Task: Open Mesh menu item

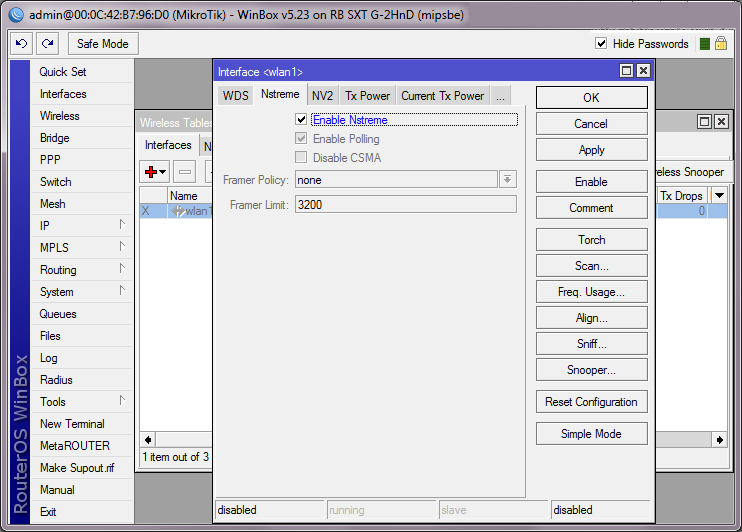Action: pos(81,204)
